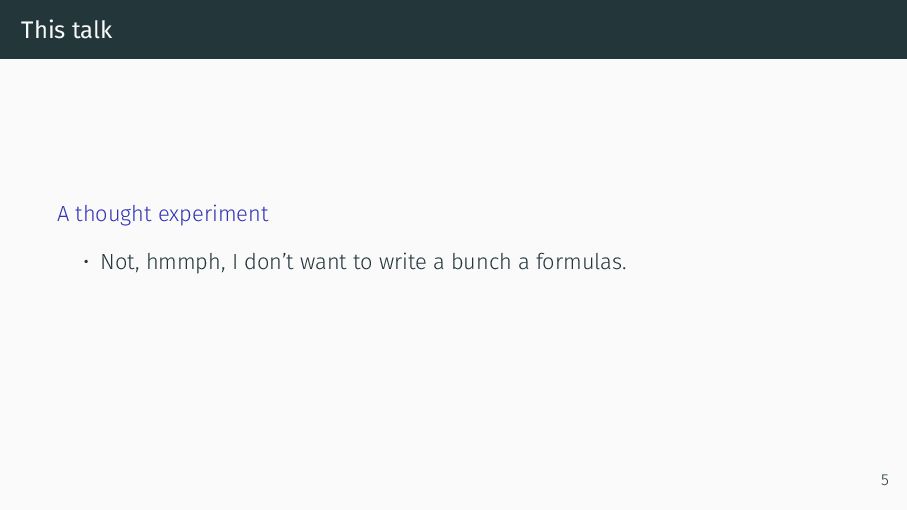Click empty area of the dark header bar
The image size is (907, 510).
pyautogui.click(x=509, y=29)
